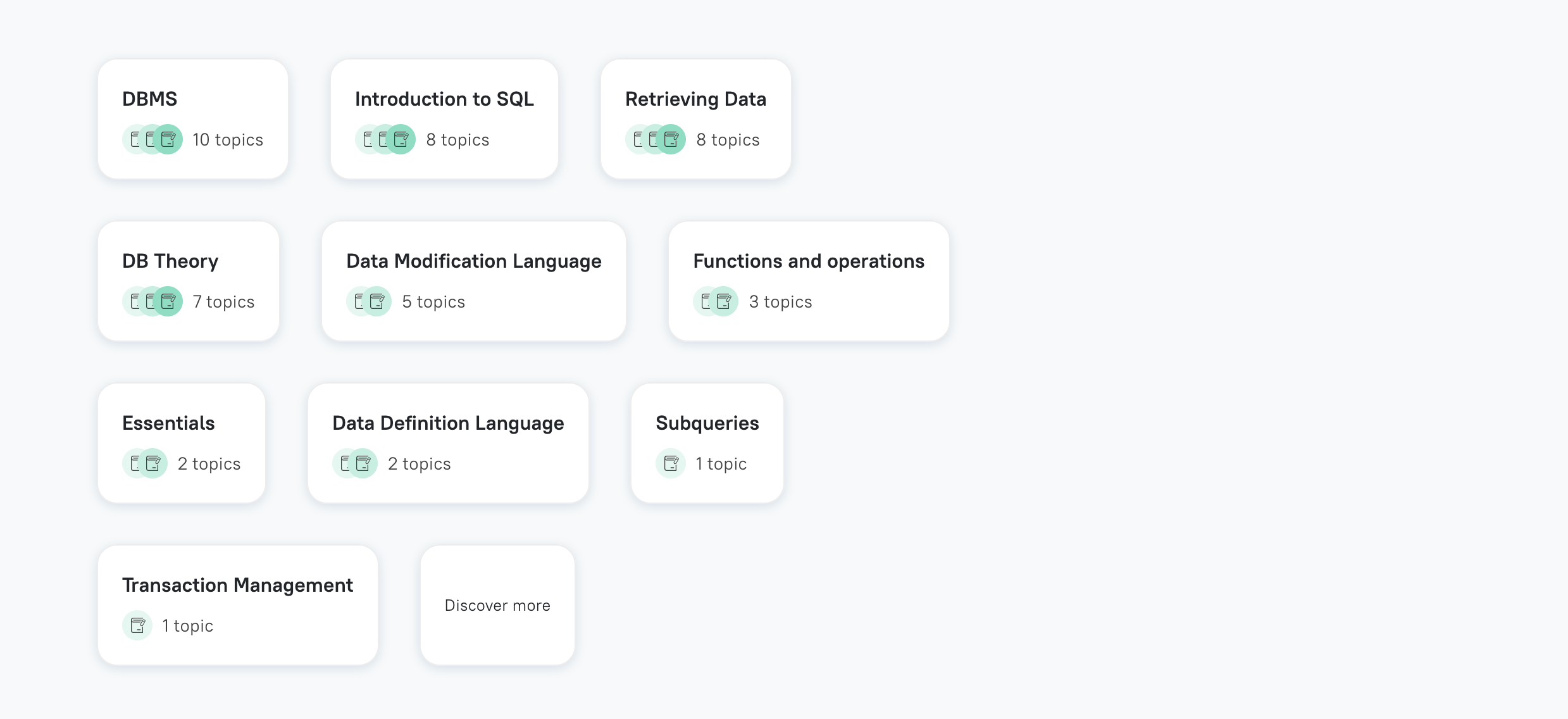The height and width of the screenshot is (719, 1568).
Task: Click the Subqueries topic icon
Action: tap(671, 463)
